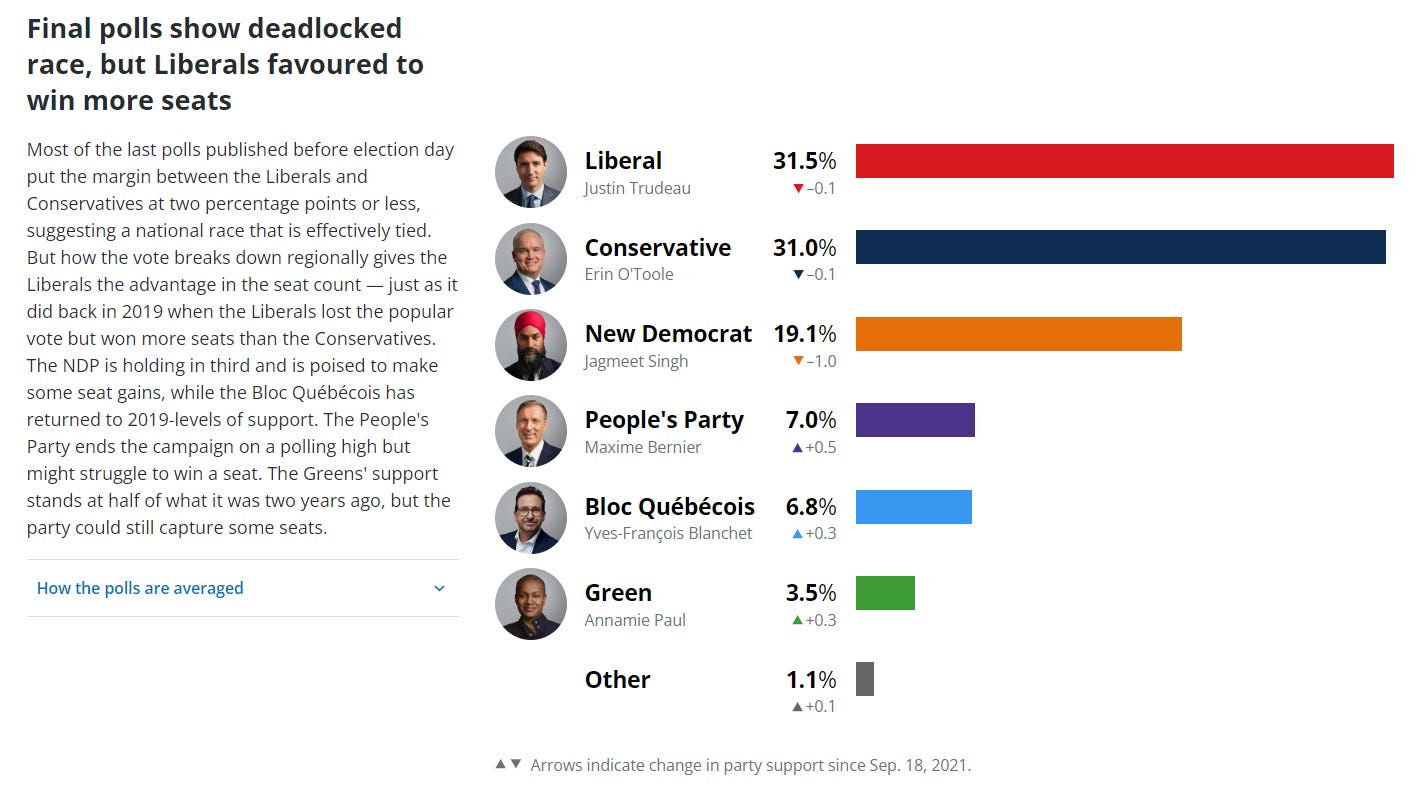Click the down arrow beside New Democrat -1.0
Viewport: 1419px width, 804px height.
click(797, 361)
